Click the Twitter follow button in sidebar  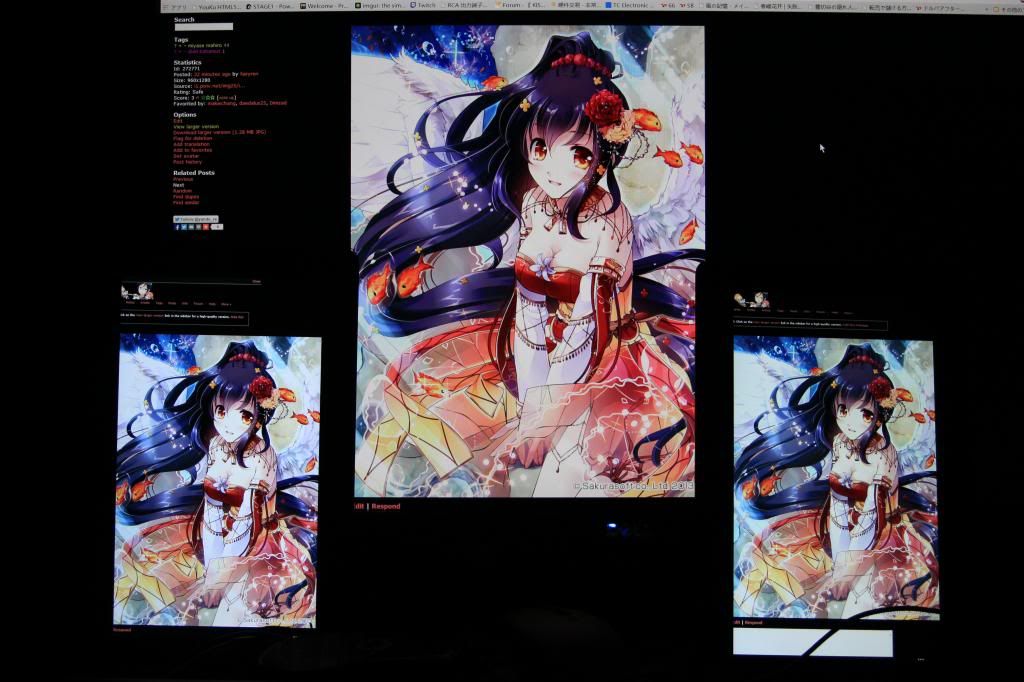196,219
